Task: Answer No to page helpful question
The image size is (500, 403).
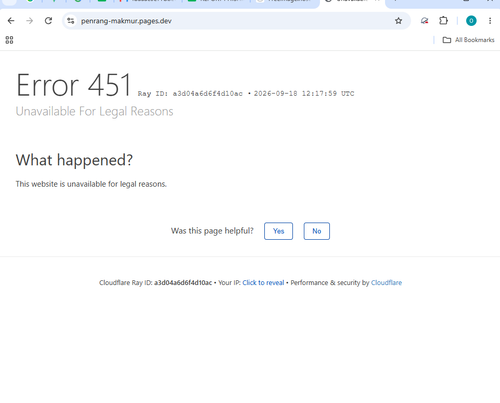Action: tap(317, 231)
